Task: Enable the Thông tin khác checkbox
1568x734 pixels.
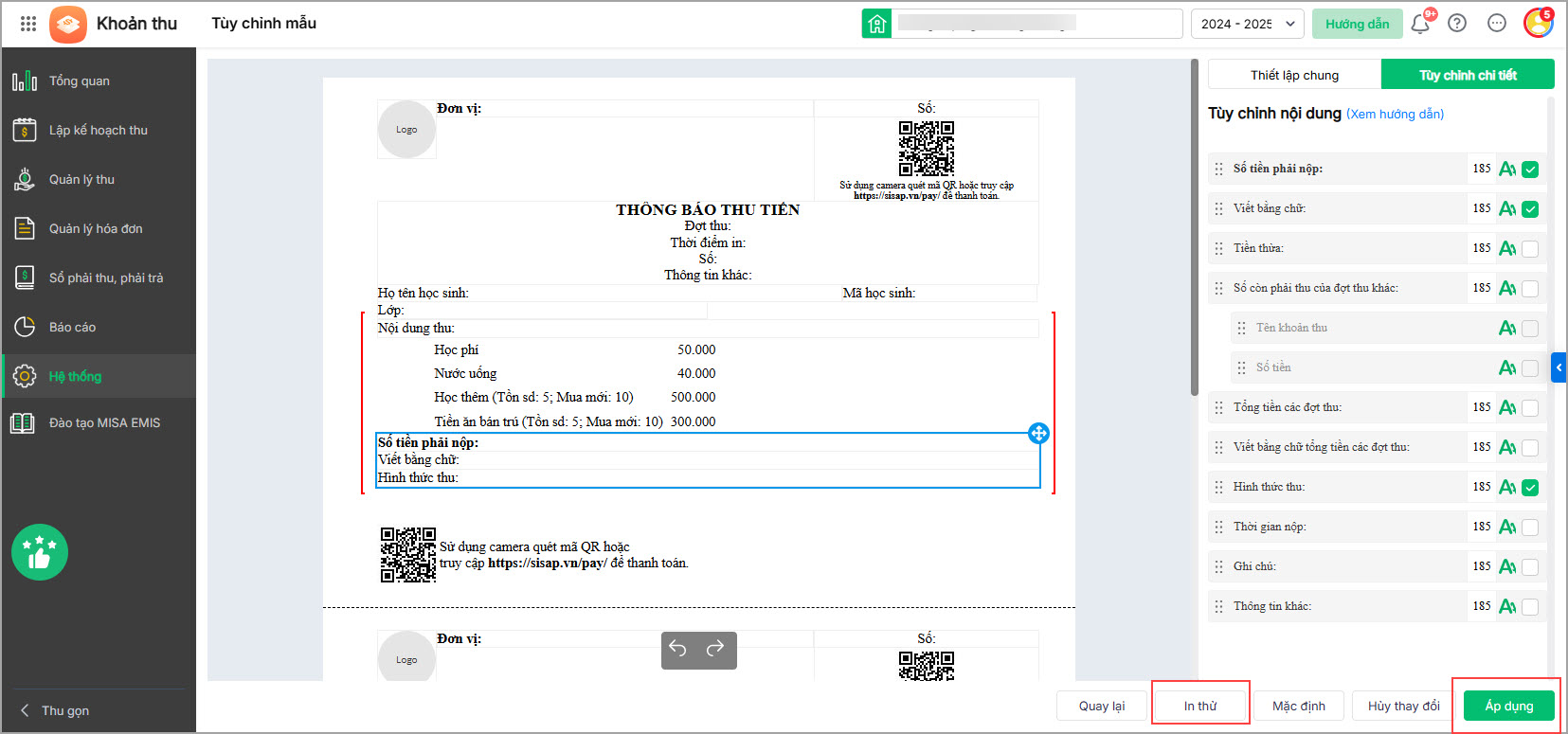Action: [1530, 607]
